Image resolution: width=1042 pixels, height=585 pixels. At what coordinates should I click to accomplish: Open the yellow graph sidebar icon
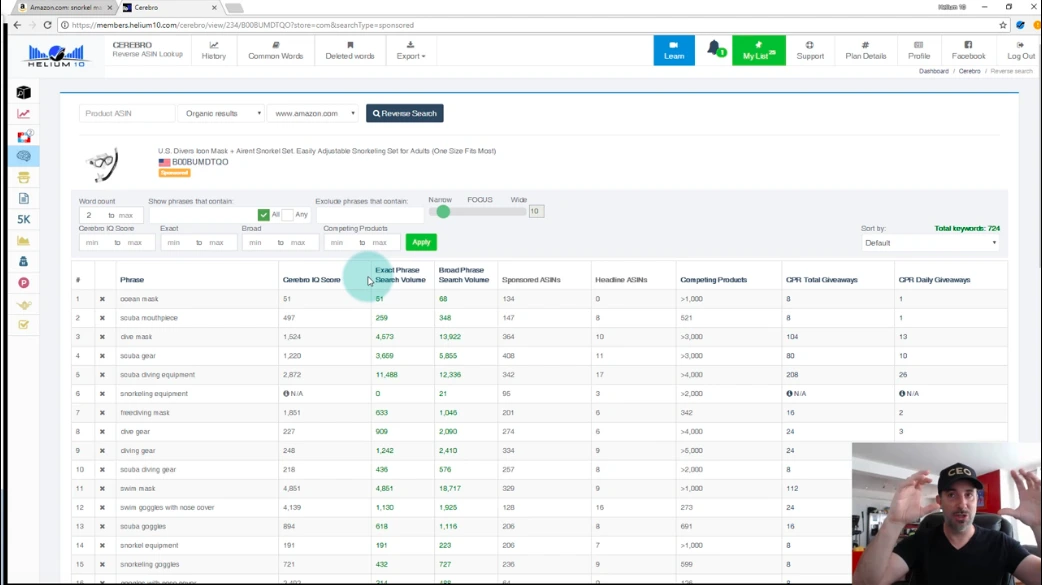click(23, 241)
